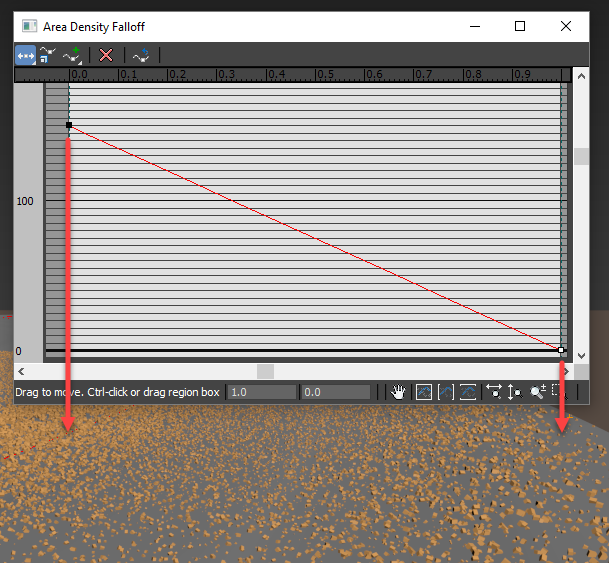Select the Scale point tool
Viewport: 609px width, 563px height.
coord(47,55)
